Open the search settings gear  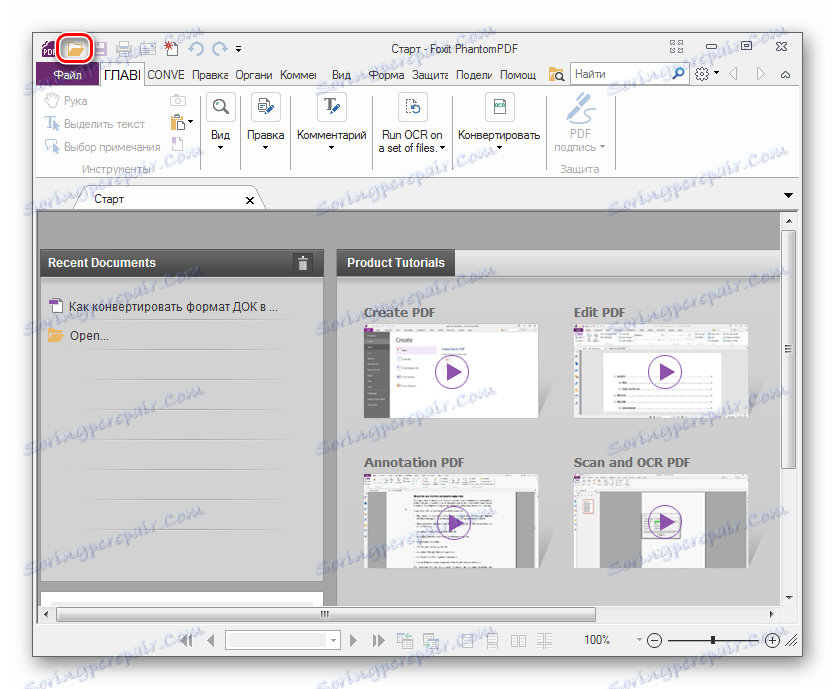coord(702,74)
